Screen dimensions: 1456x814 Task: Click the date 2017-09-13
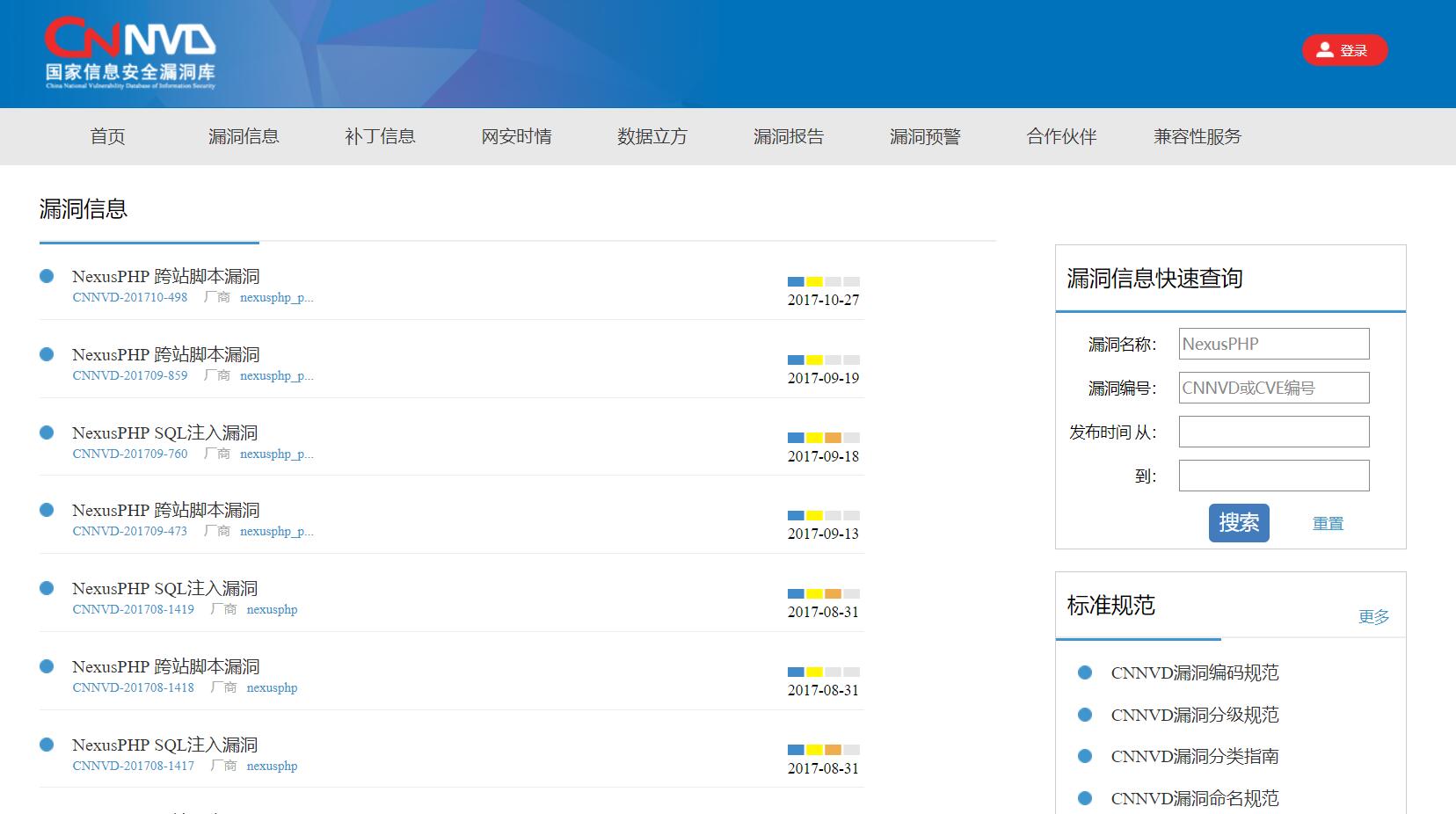tap(824, 534)
